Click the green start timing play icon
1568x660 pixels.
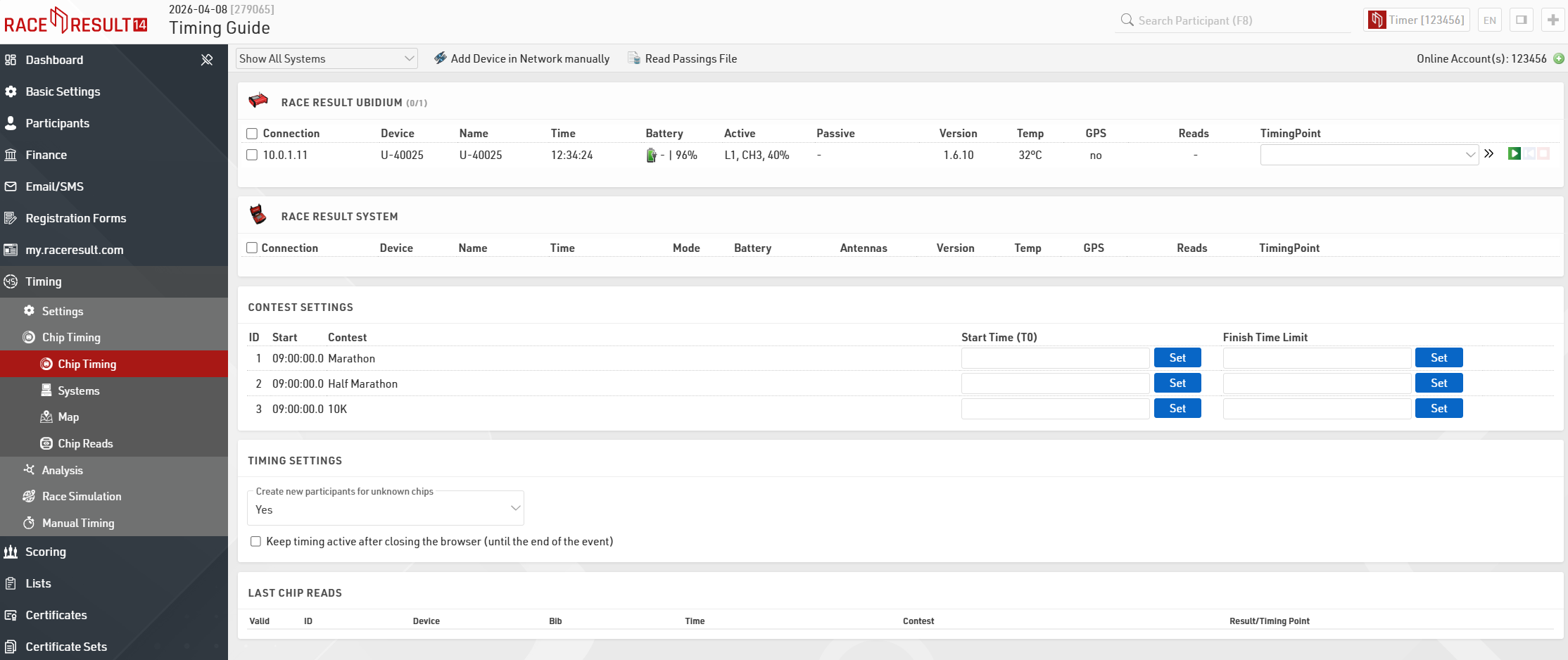pos(1514,153)
